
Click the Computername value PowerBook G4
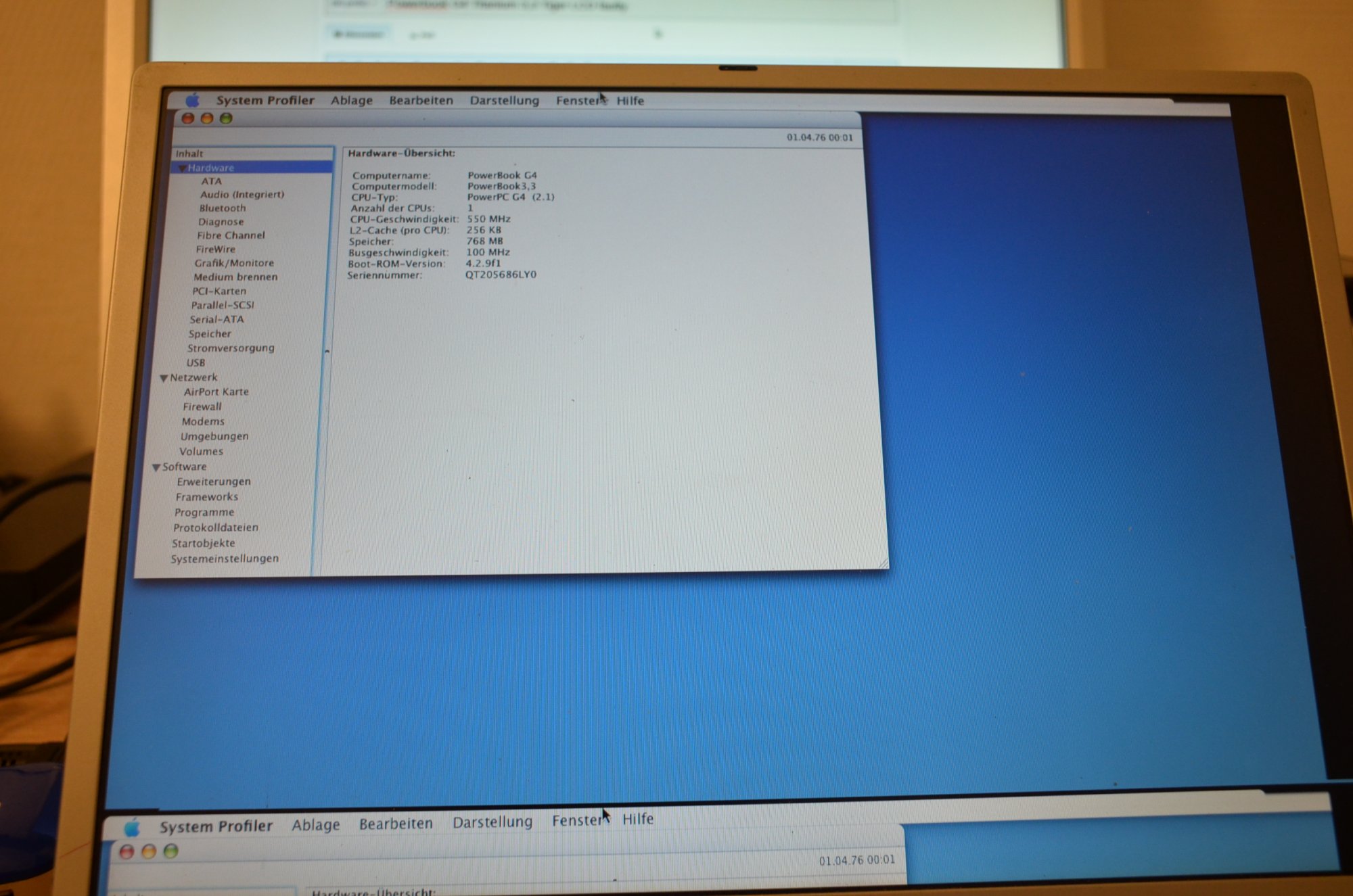502,175
